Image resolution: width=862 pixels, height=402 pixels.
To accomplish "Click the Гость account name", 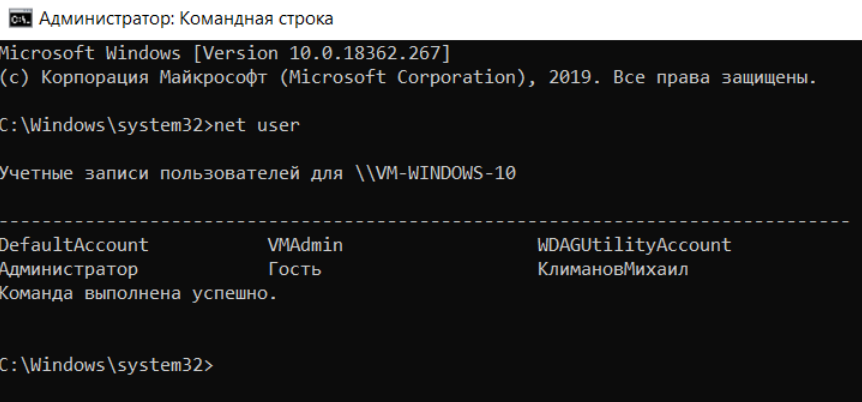I will pos(295,269).
